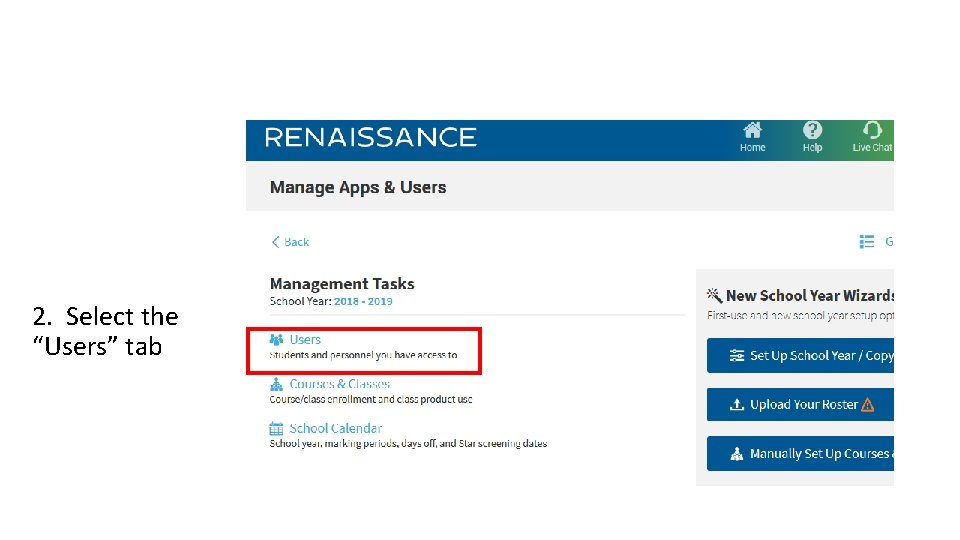Image resolution: width=960 pixels, height=540 pixels.
Task: Click the list icon beside Back row
Action: [867, 242]
